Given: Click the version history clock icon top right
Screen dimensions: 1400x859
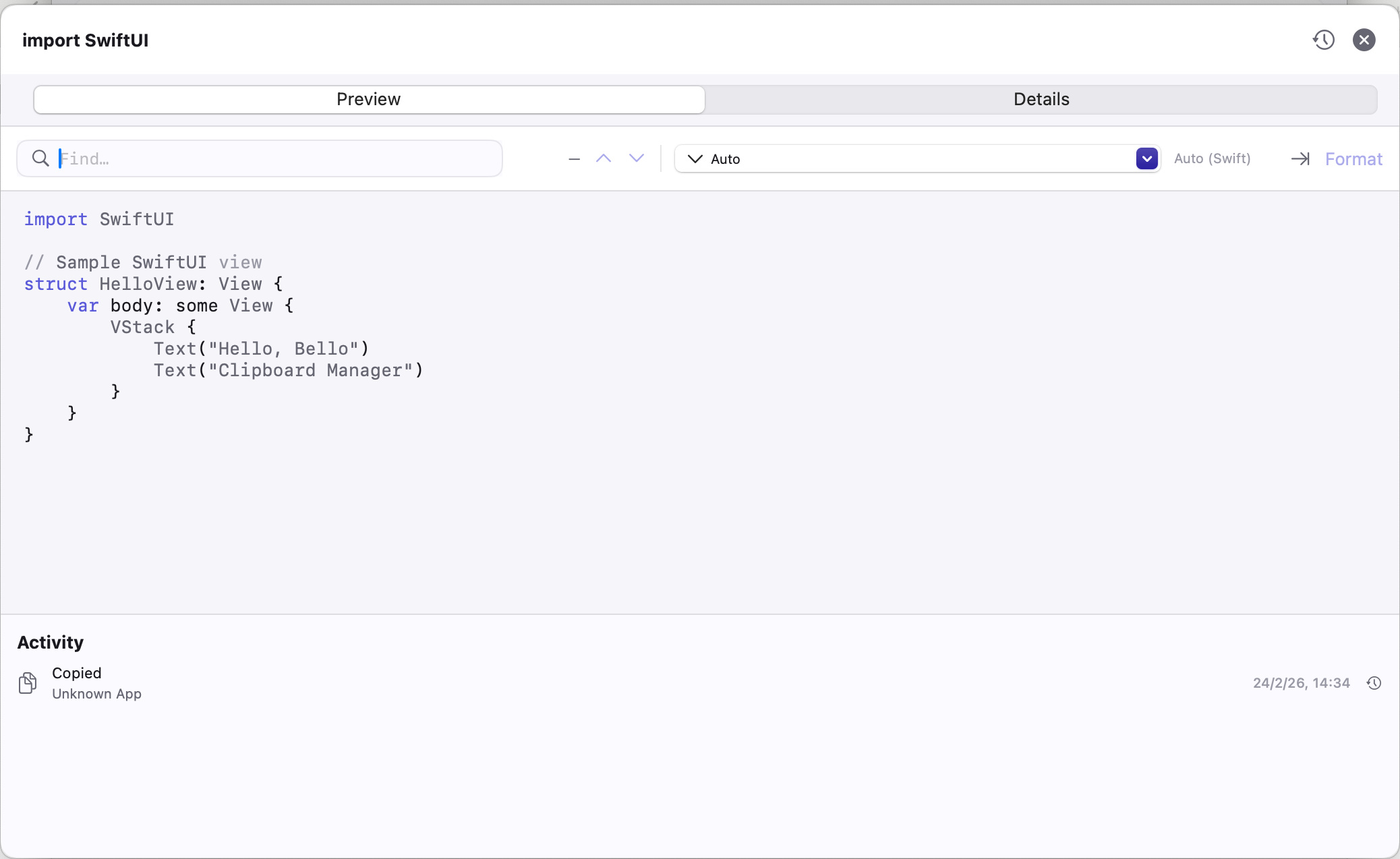Looking at the screenshot, I should click(x=1324, y=40).
